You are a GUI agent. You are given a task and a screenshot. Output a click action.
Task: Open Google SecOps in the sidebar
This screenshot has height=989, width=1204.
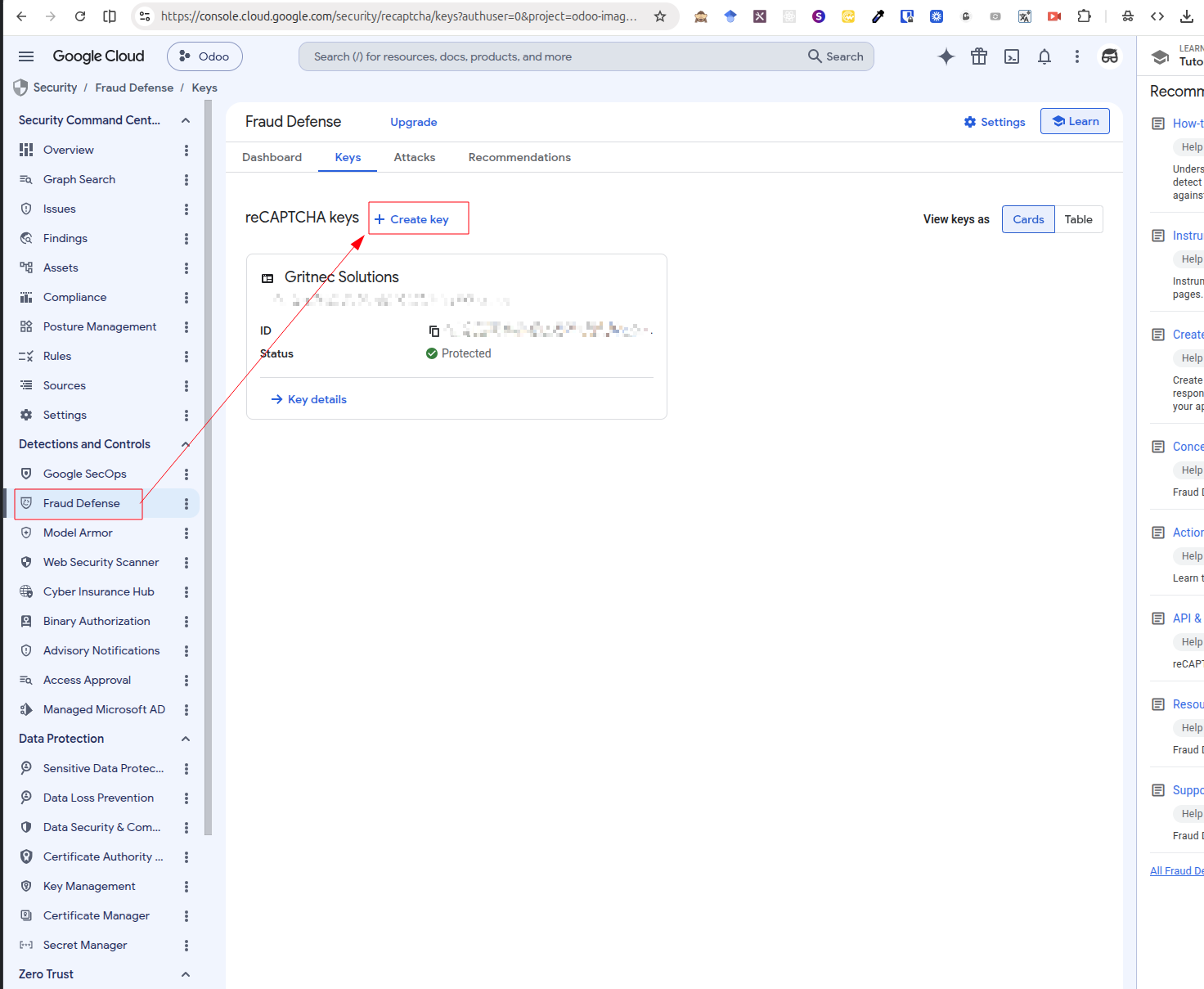click(85, 474)
